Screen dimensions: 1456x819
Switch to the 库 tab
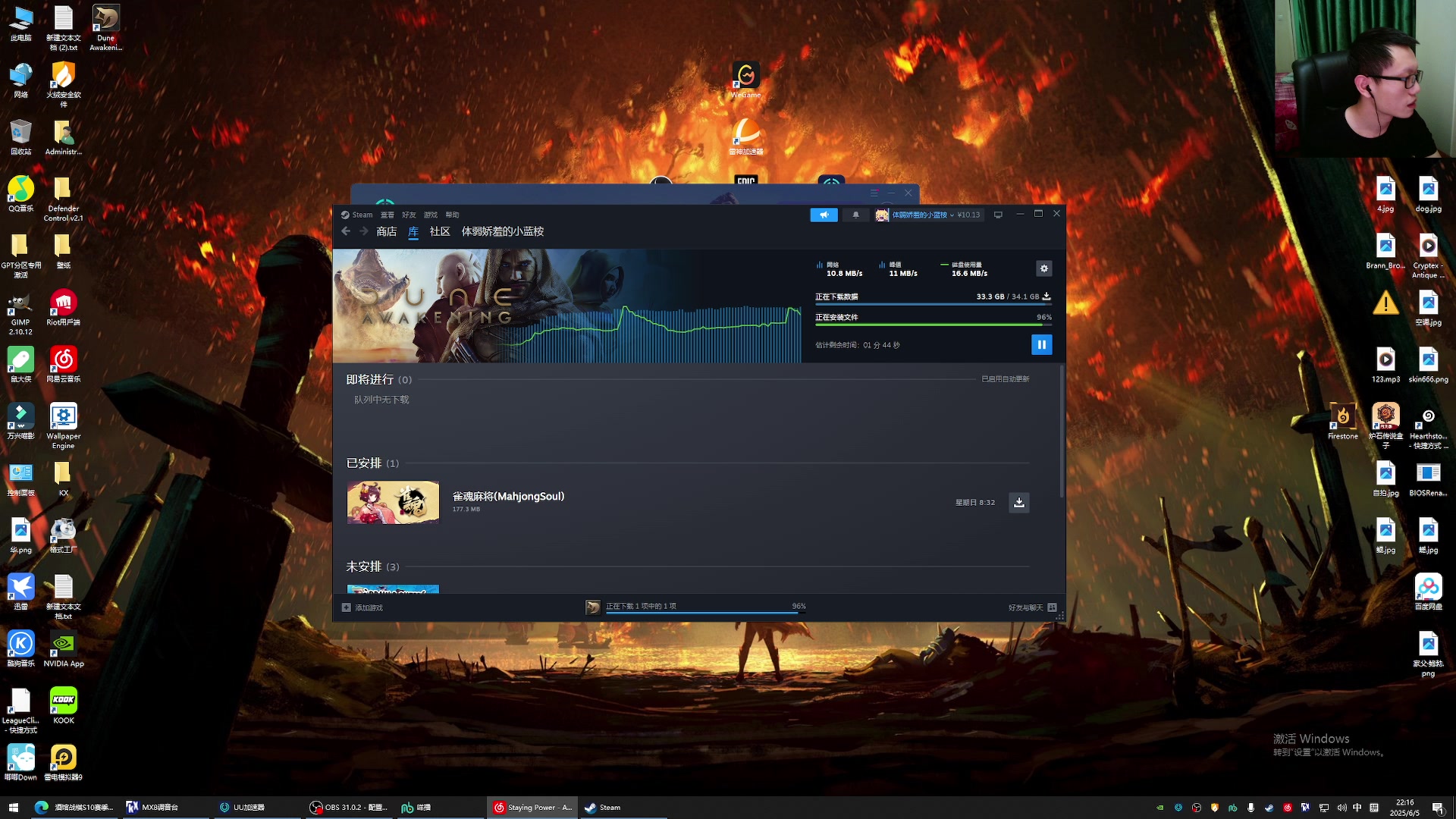[413, 231]
